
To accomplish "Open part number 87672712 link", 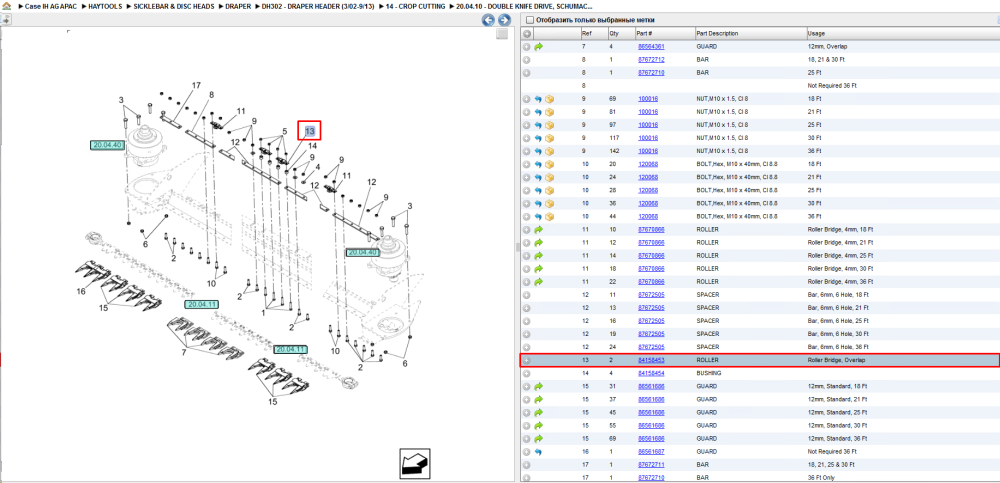I will coord(651,59).
